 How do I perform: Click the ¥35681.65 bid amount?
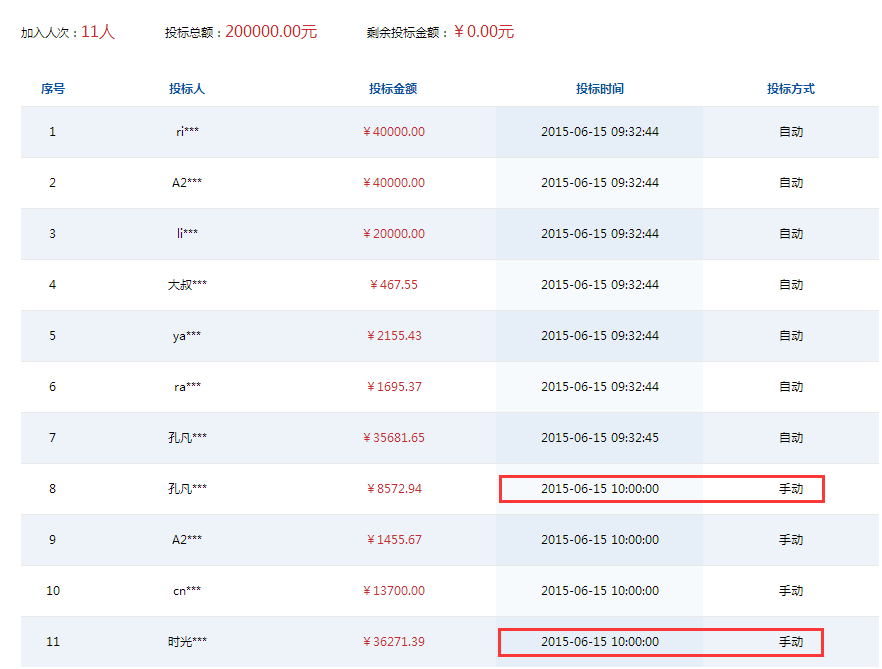(x=394, y=438)
